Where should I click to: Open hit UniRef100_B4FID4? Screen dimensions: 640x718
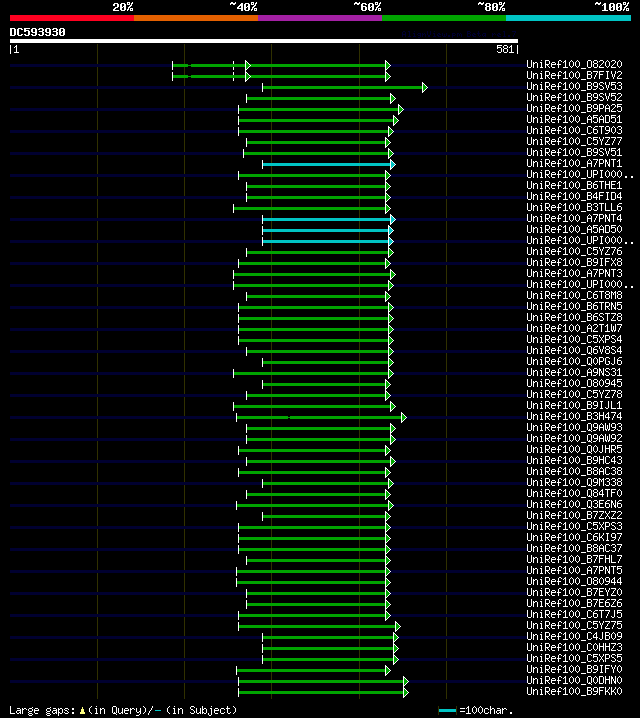pyautogui.click(x=574, y=196)
